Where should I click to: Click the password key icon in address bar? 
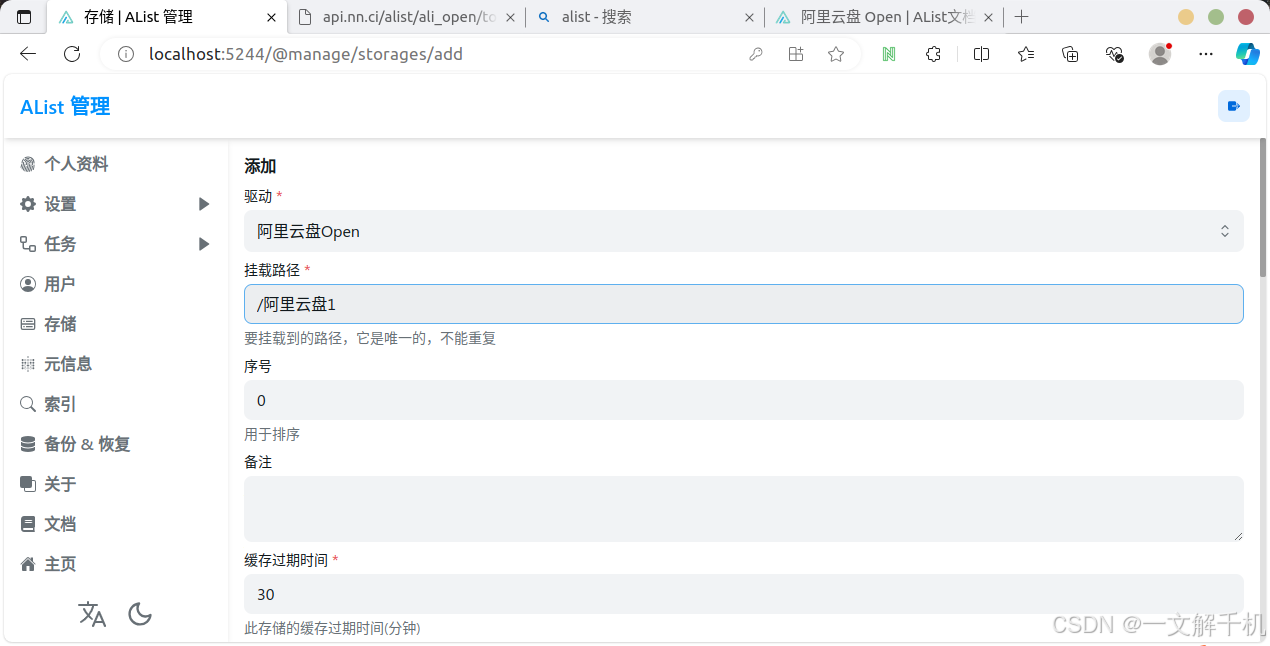pyautogui.click(x=756, y=54)
